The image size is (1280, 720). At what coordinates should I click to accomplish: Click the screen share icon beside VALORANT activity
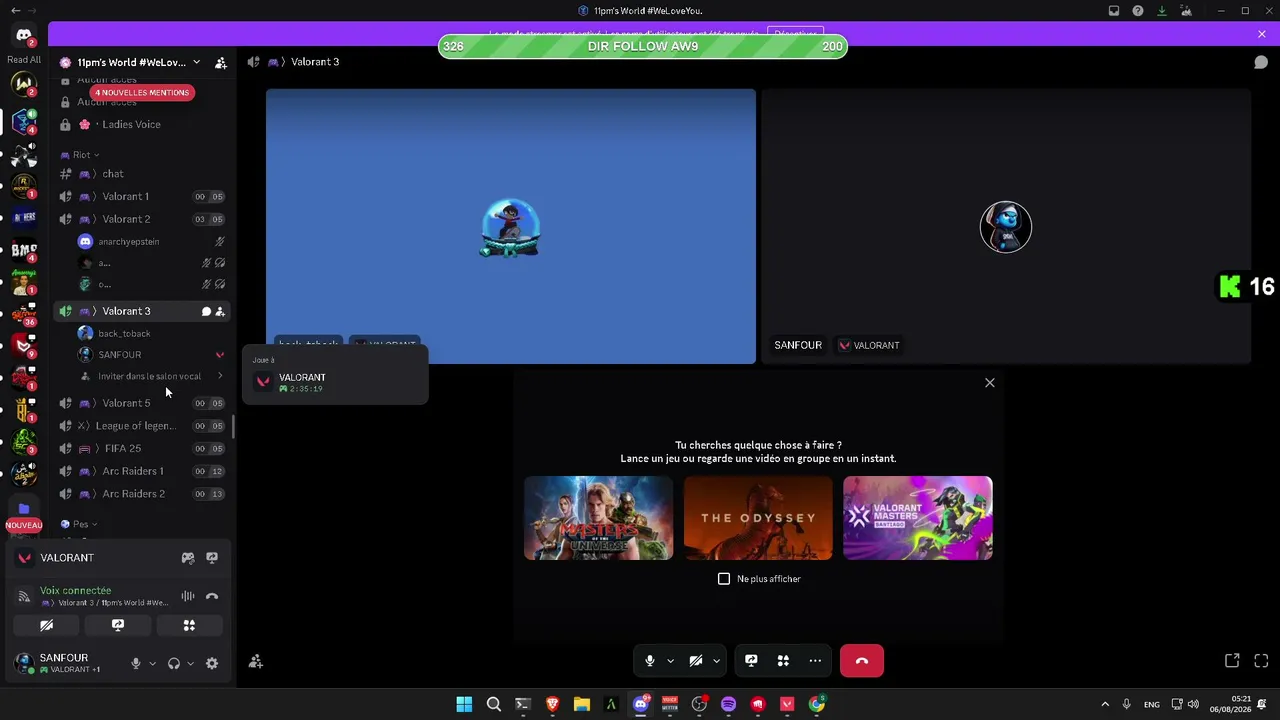coord(212,558)
